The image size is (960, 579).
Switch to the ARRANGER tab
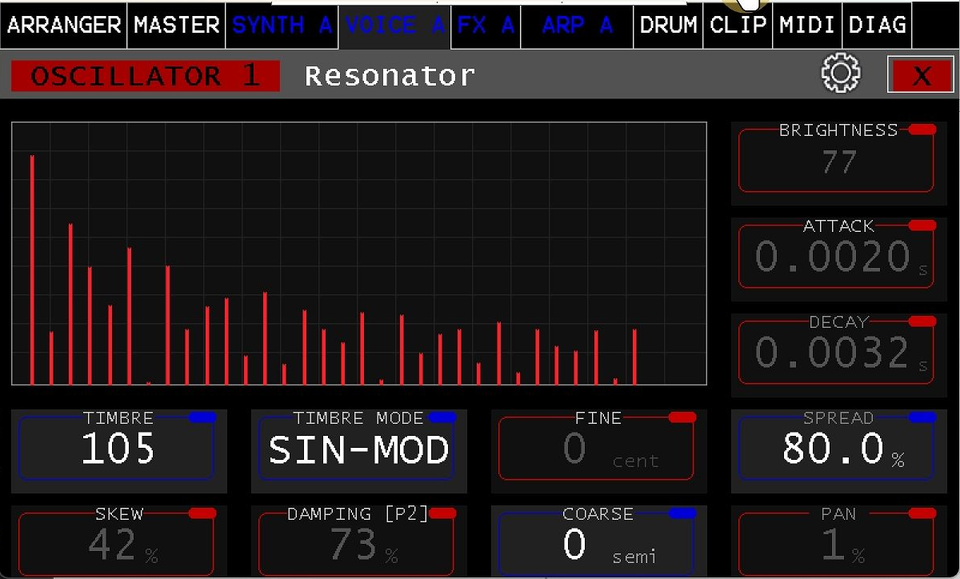65,25
